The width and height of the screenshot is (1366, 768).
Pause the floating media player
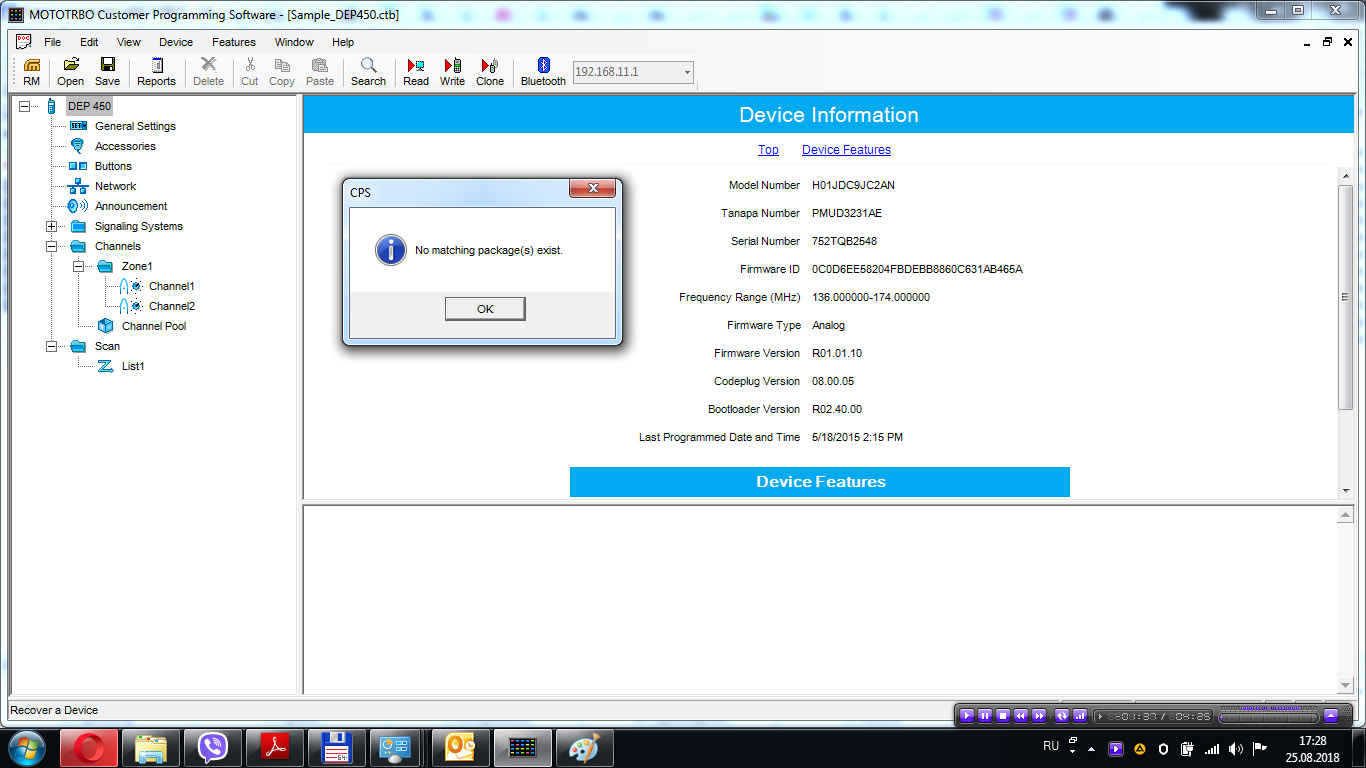[x=985, y=716]
